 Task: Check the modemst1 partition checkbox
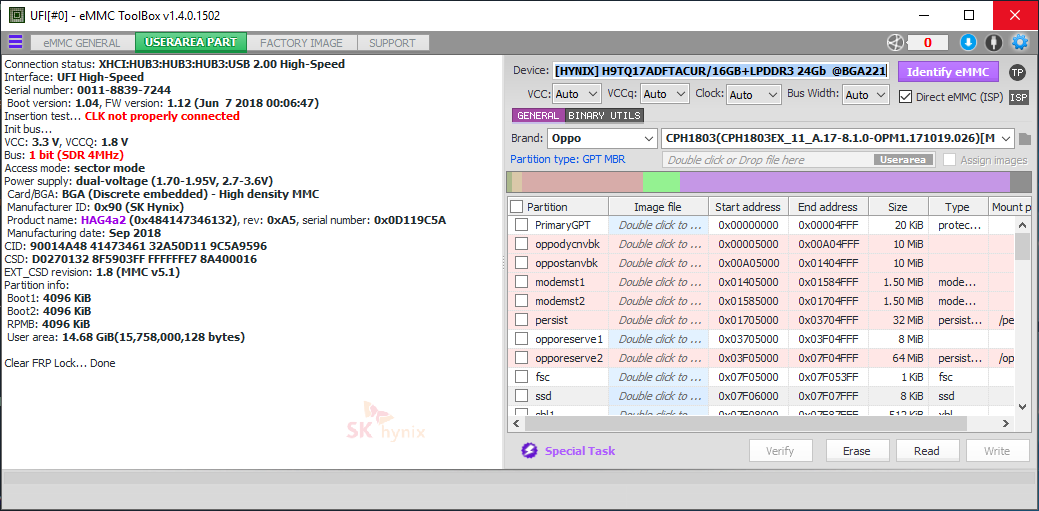(521, 282)
